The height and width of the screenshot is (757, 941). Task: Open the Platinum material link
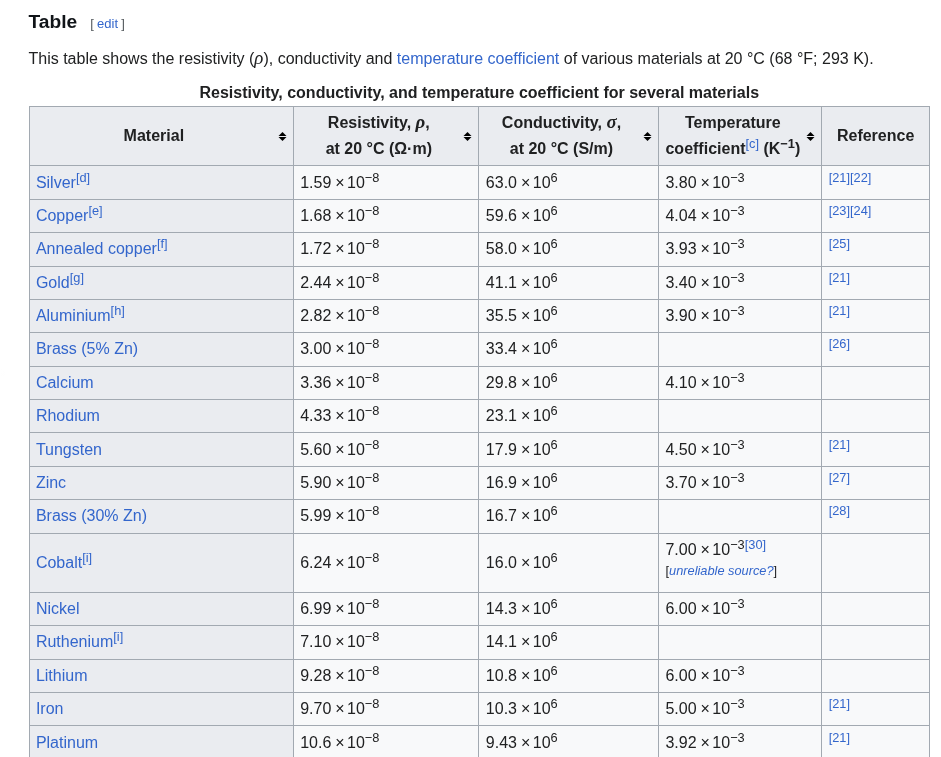click(x=67, y=743)
